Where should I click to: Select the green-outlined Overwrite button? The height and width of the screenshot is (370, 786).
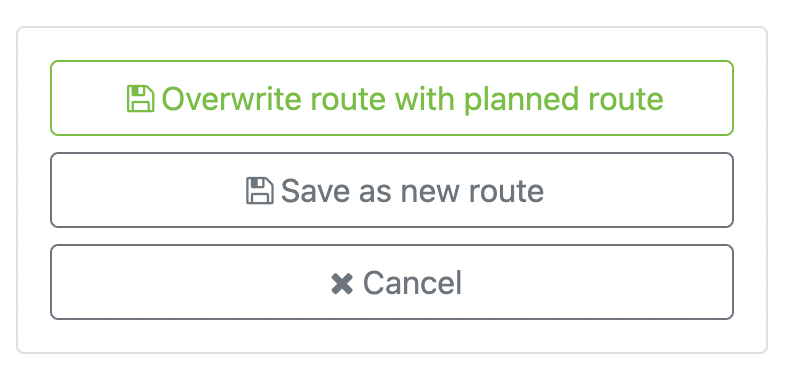(x=392, y=98)
